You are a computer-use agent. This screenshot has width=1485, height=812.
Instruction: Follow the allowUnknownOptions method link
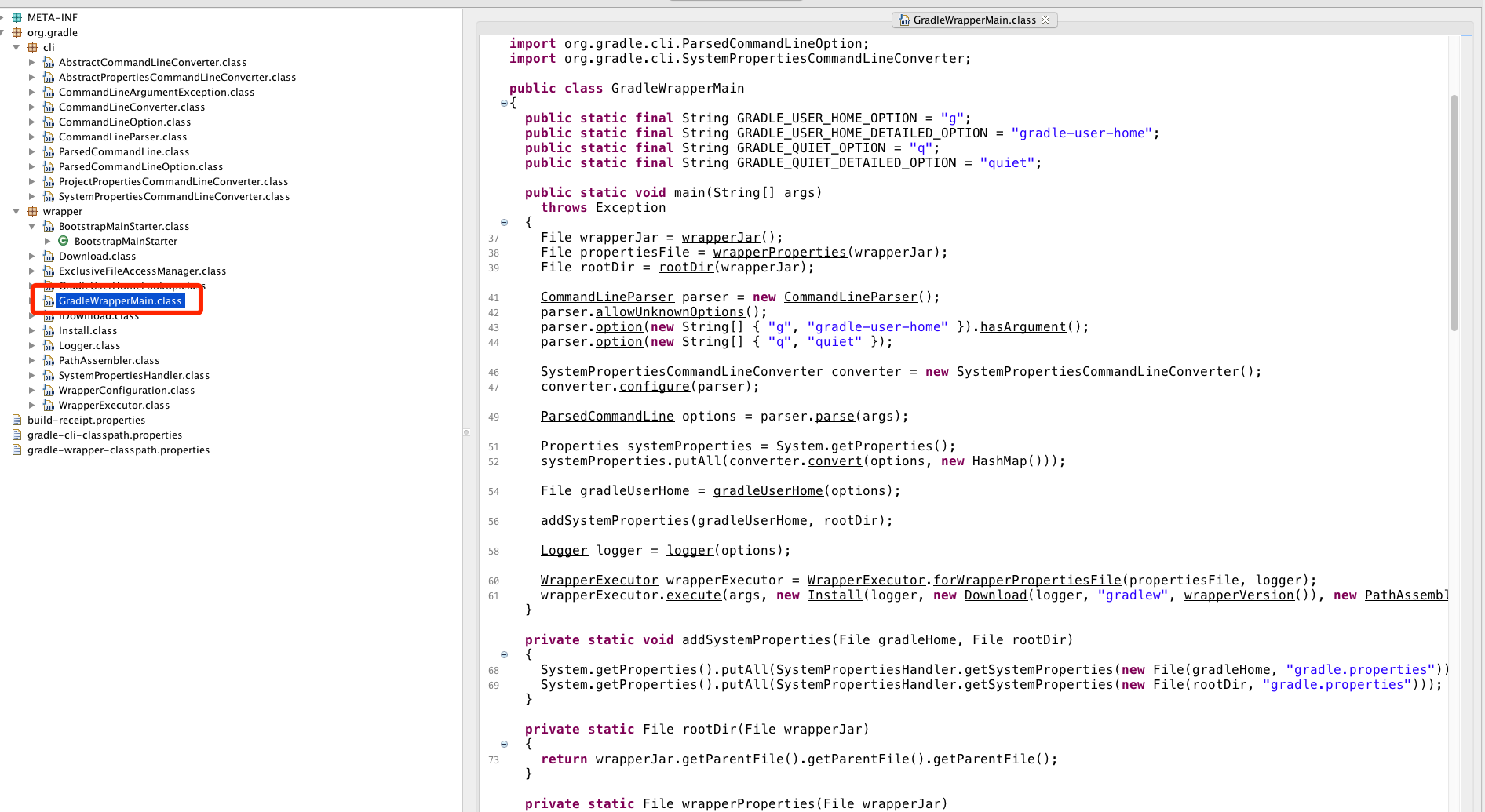[670, 312]
